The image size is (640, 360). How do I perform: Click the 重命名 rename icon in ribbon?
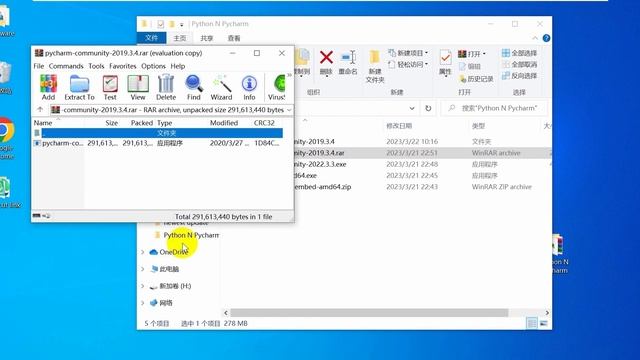coord(348,62)
